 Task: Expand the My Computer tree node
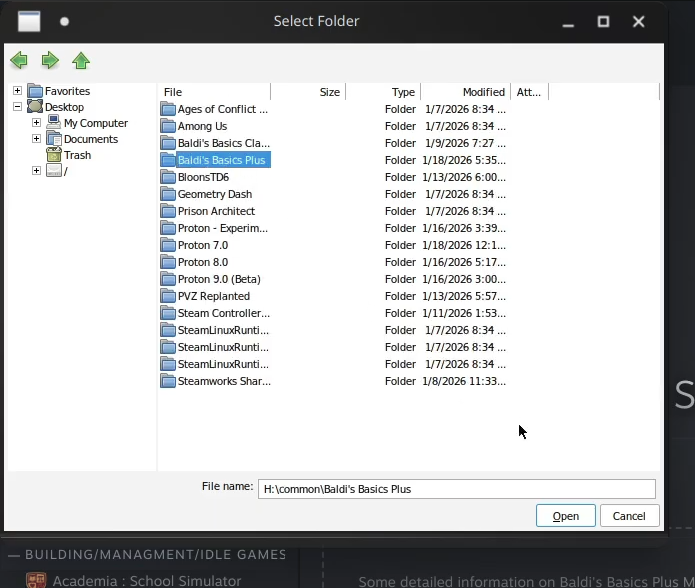pos(36,123)
